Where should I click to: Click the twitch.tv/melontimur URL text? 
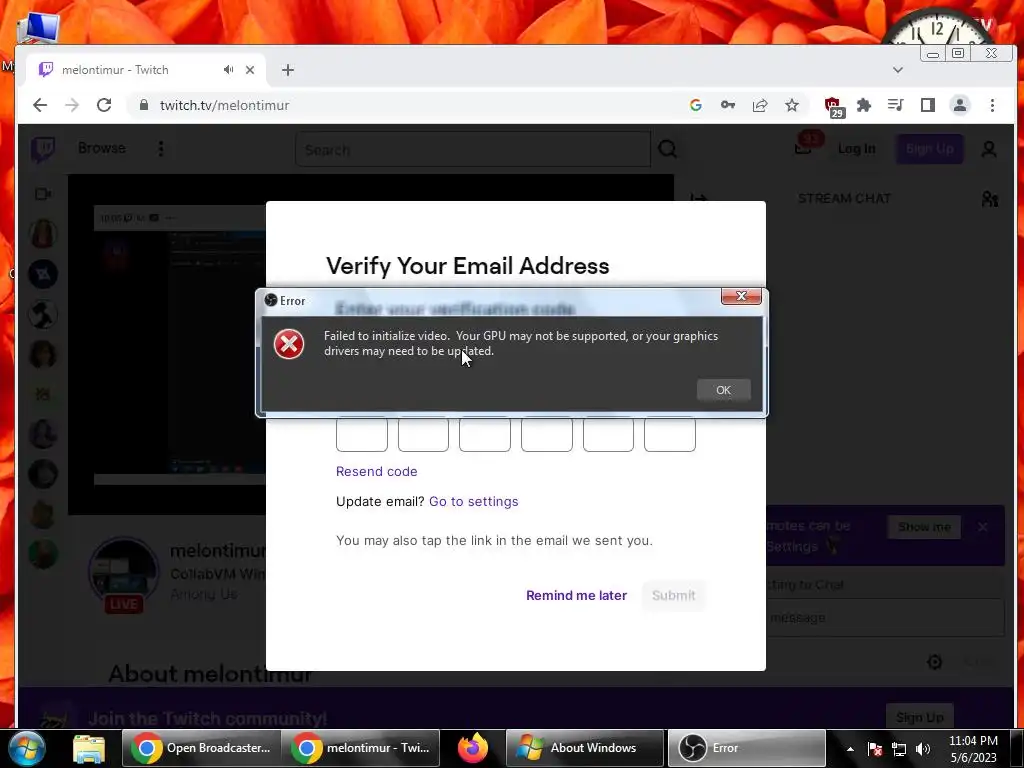[224, 105]
